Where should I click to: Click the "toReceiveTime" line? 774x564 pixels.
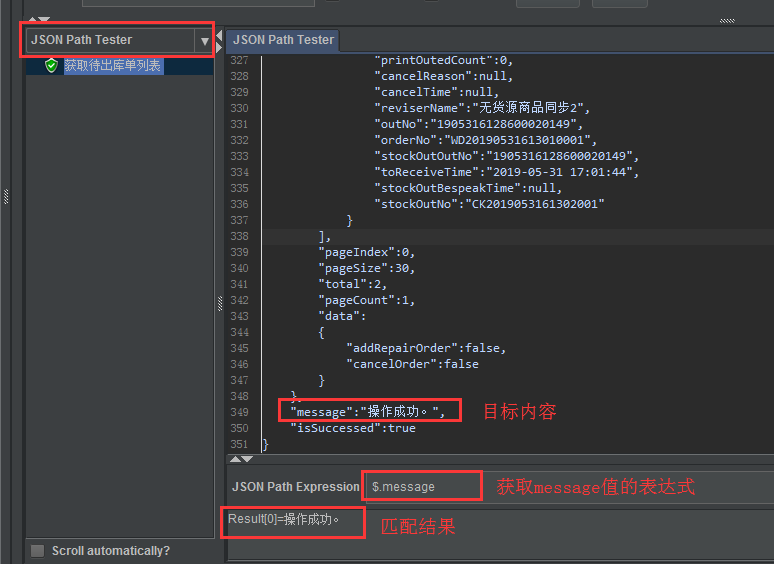coord(506,172)
